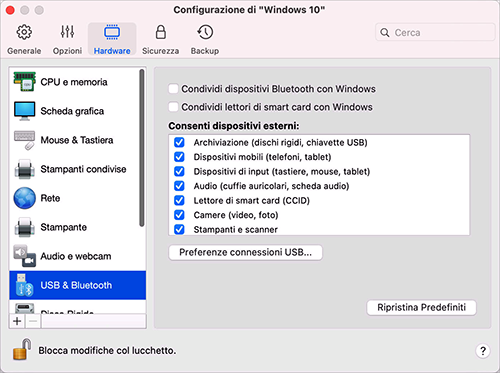Screen dimensions: 500x373
Task: Click Blocca modifiche col lucchetto text
Action: click(107, 350)
